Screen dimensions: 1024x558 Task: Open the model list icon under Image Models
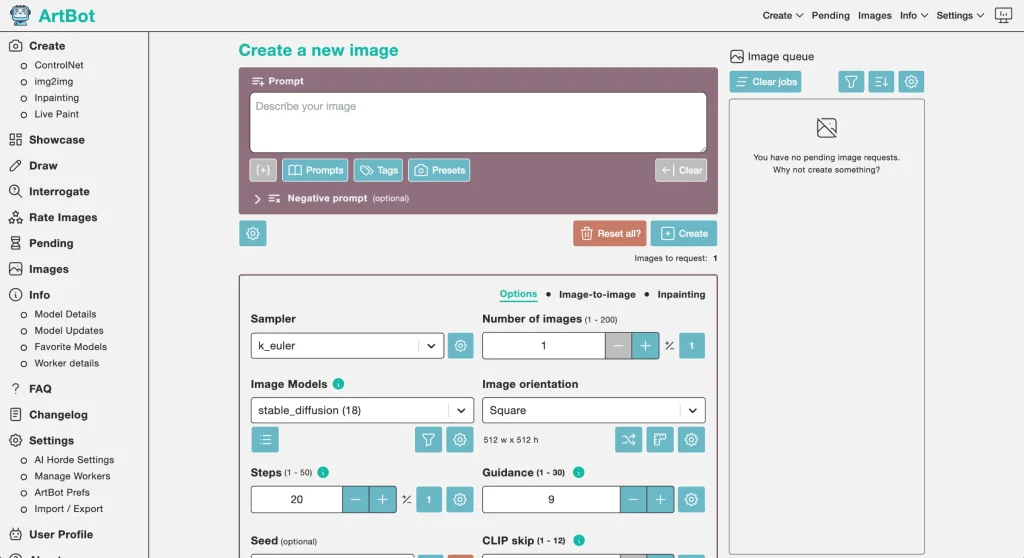[x=265, y=439]
